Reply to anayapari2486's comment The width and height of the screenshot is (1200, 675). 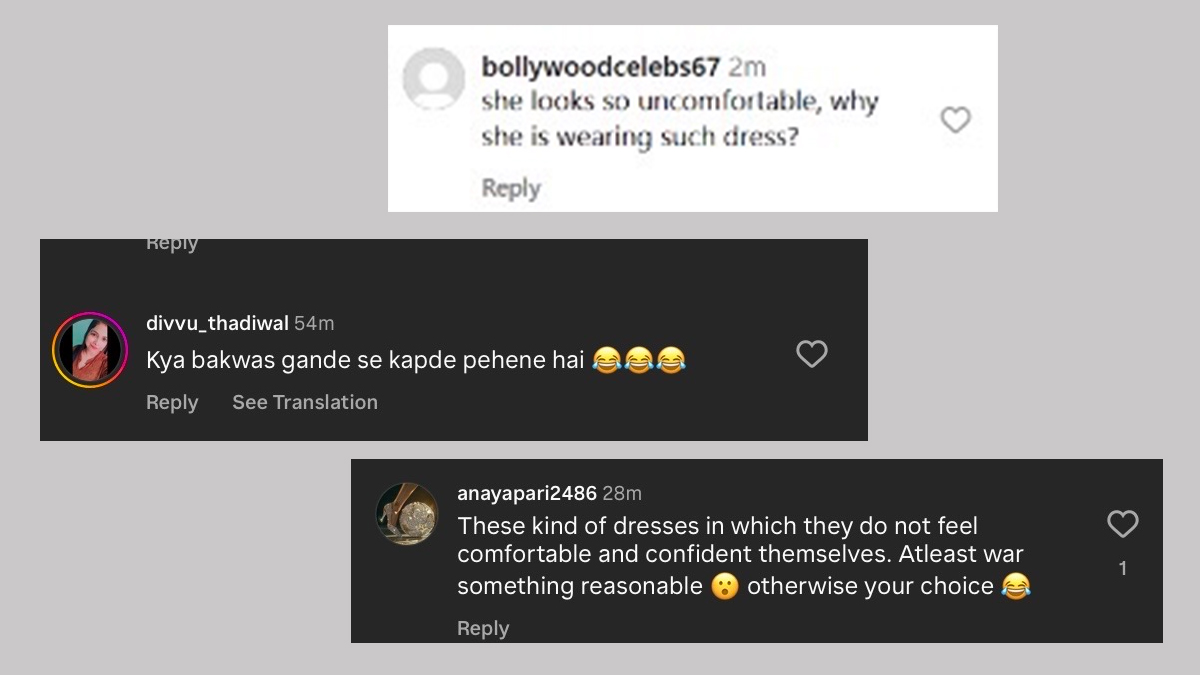(x=483, y=628)
